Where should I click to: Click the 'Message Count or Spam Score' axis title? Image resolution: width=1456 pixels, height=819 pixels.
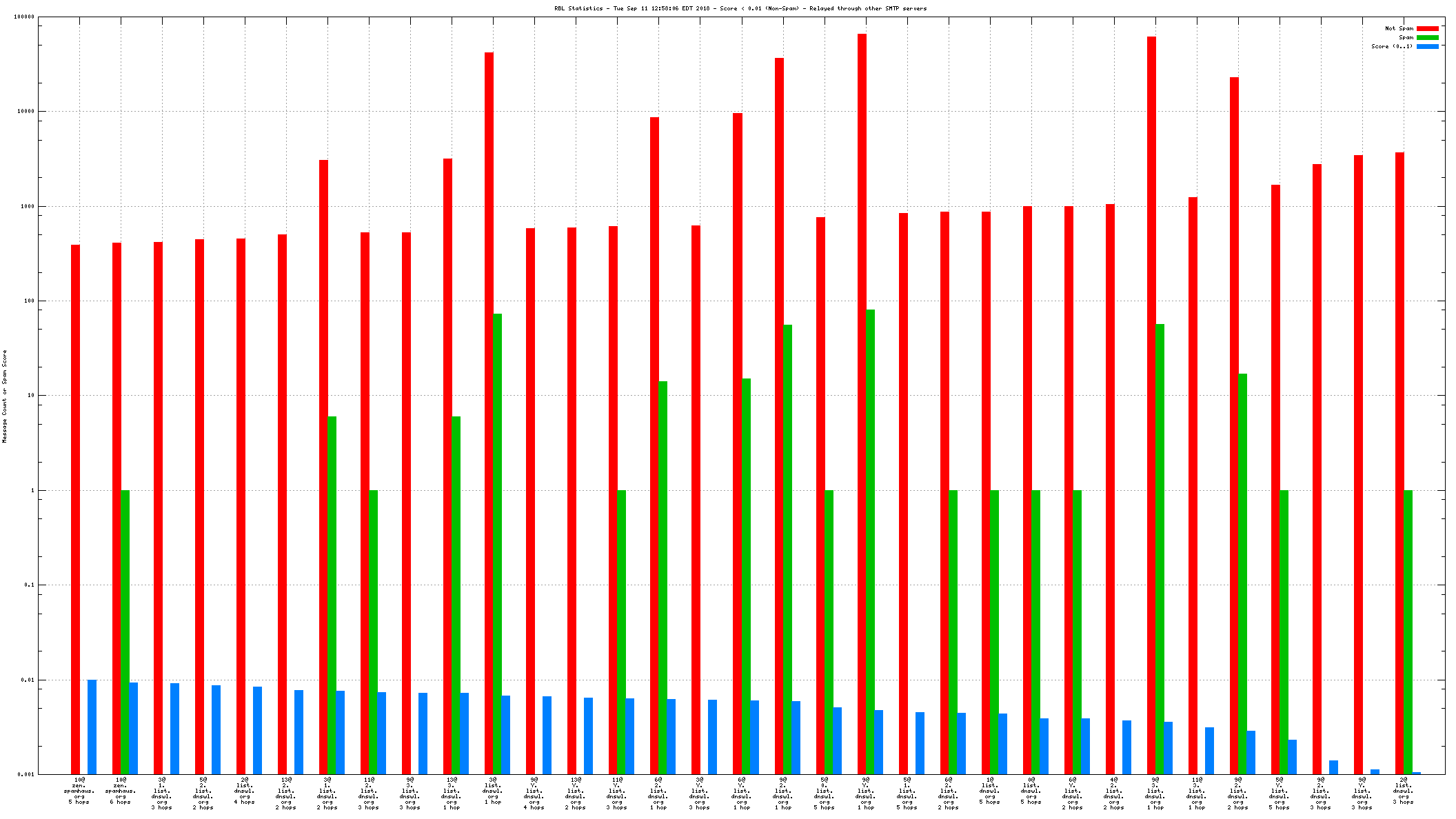tap(4, 396)
